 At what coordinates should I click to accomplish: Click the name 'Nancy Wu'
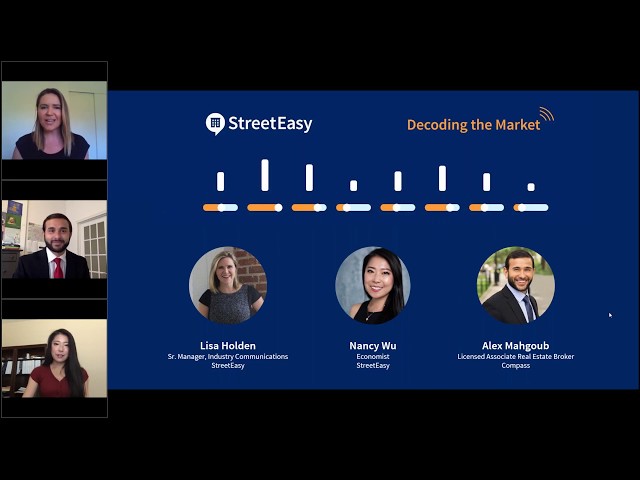[x=373, y=346]
